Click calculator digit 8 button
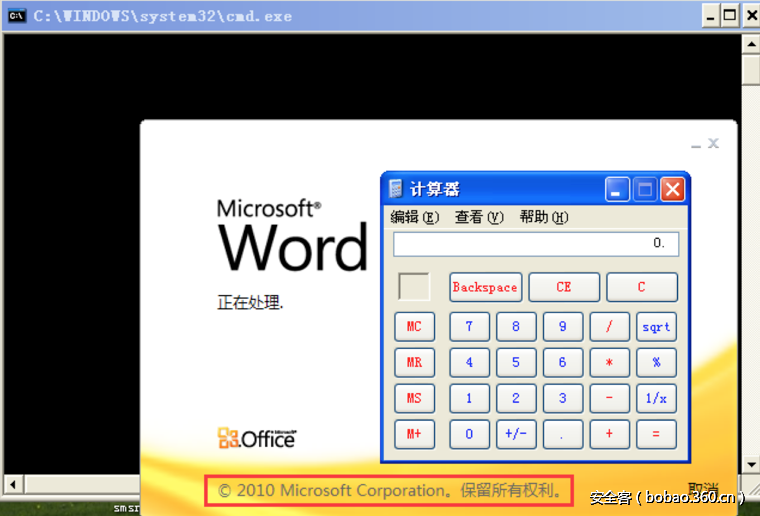The height and width of the screenshot is (516, 760). 516,326
